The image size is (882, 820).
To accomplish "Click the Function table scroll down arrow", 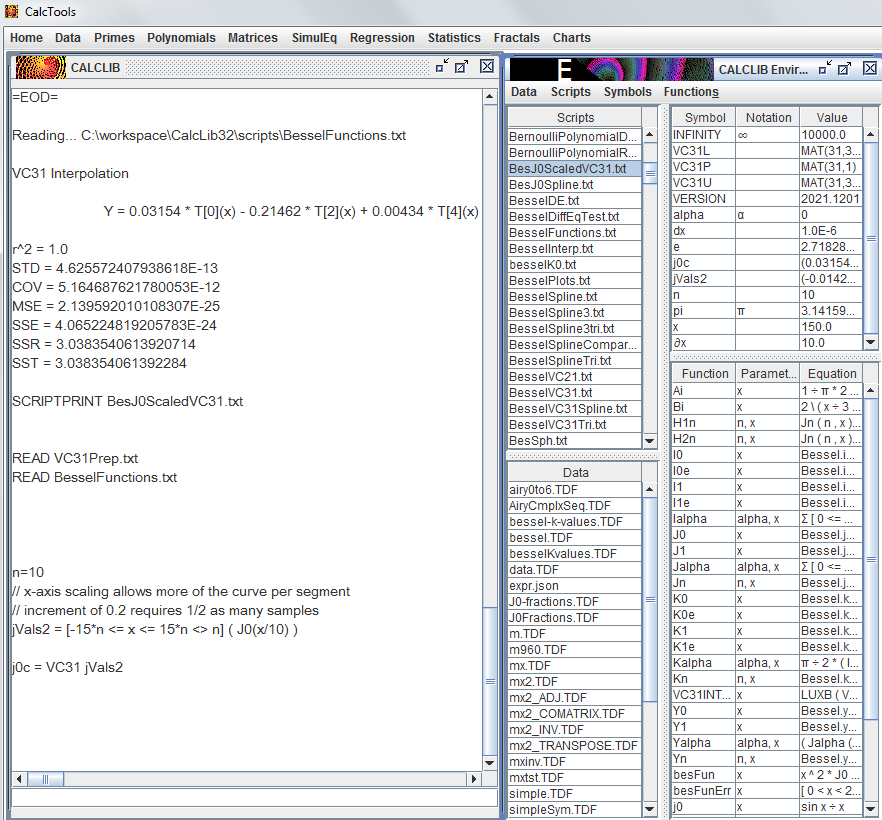I will [871, 809].
